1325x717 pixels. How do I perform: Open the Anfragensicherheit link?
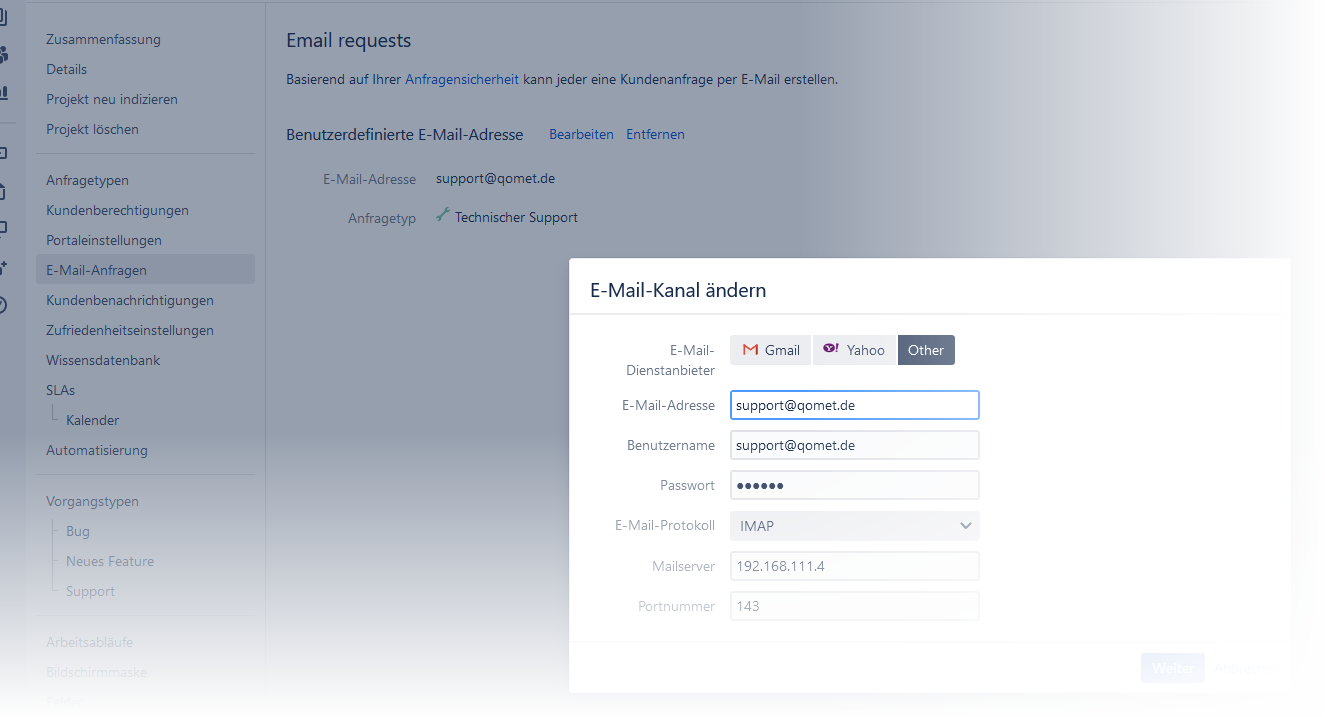point(462,79)
